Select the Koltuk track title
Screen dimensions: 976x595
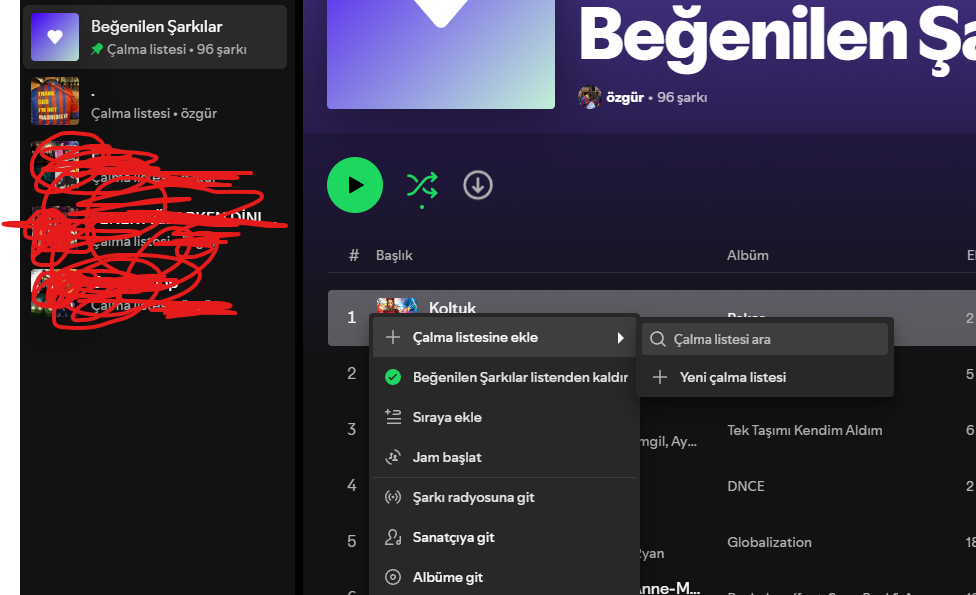pos(452,307)
